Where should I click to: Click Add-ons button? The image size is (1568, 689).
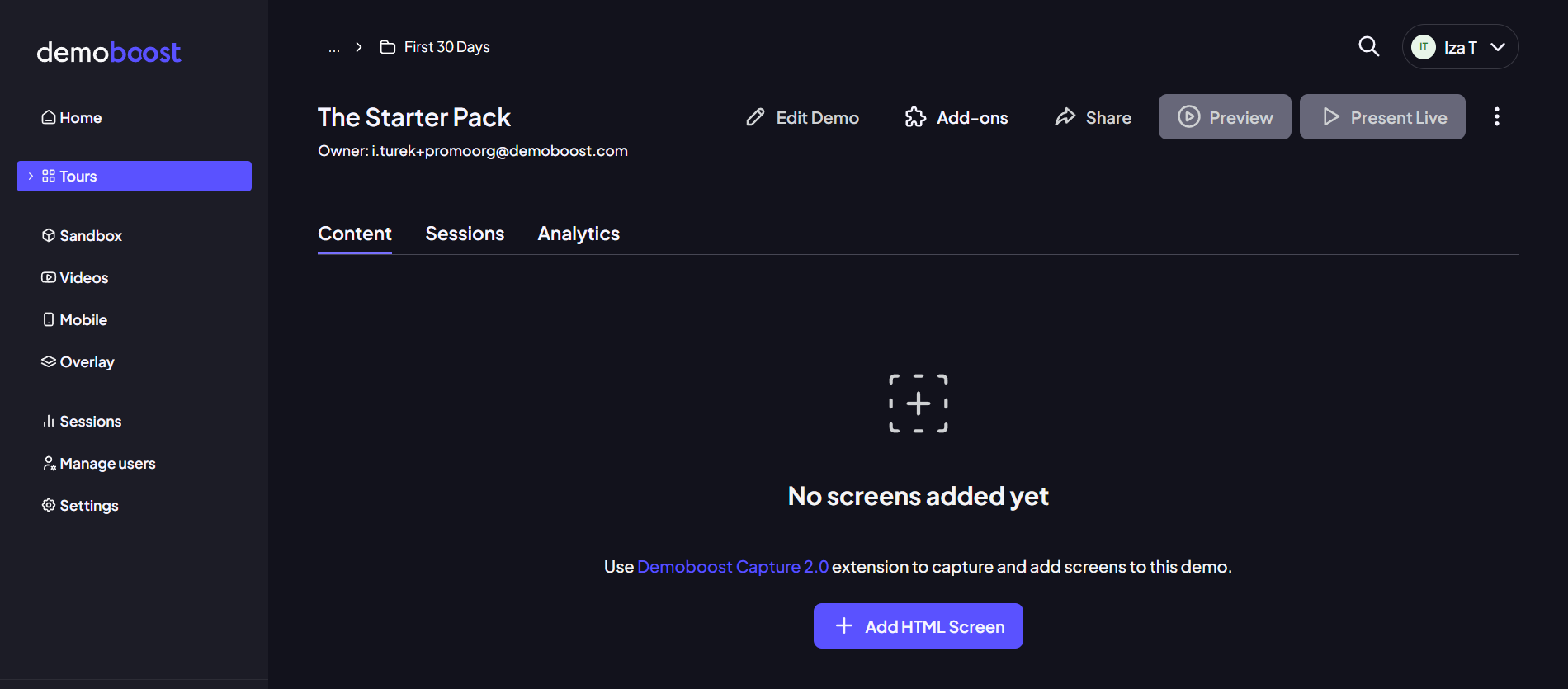[x=956, y=117]
